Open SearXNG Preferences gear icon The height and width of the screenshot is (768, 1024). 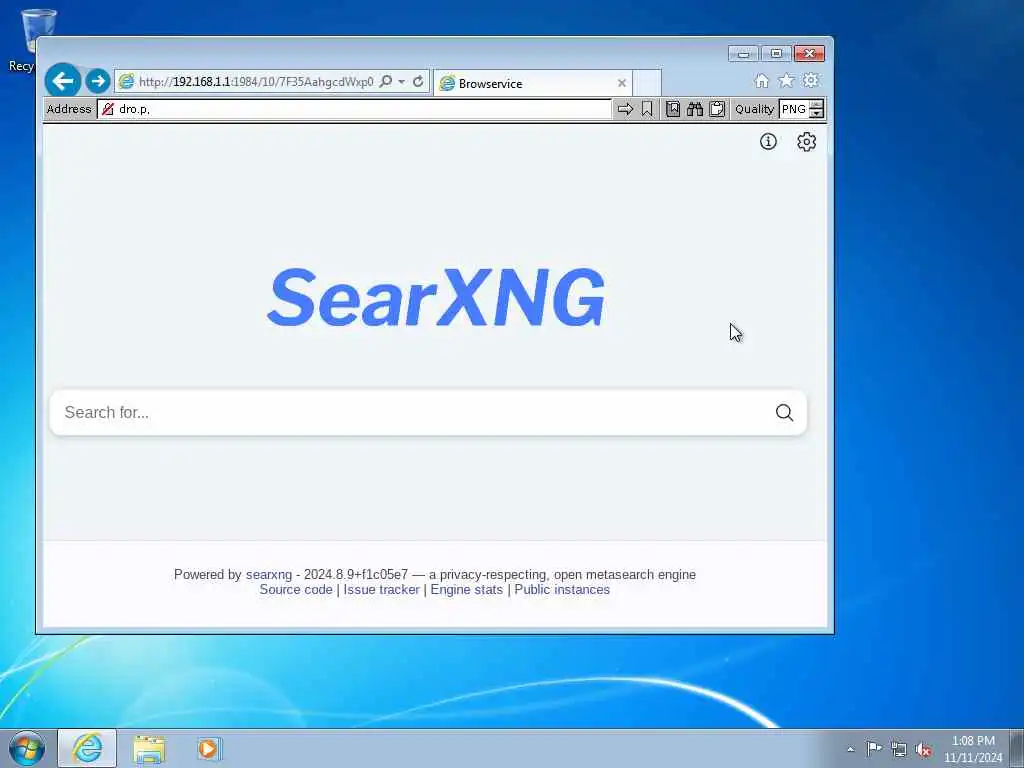[807, 142]
